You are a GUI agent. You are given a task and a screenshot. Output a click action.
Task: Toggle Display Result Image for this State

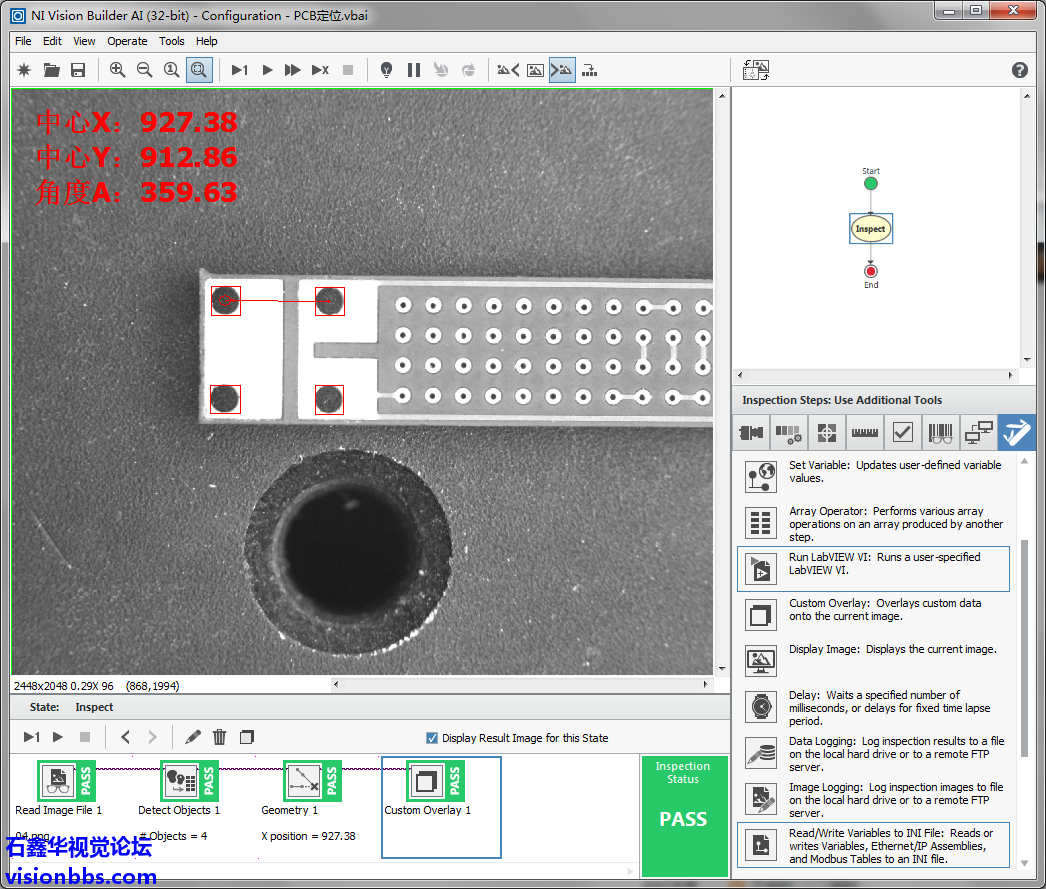click(x=432, y=738)
